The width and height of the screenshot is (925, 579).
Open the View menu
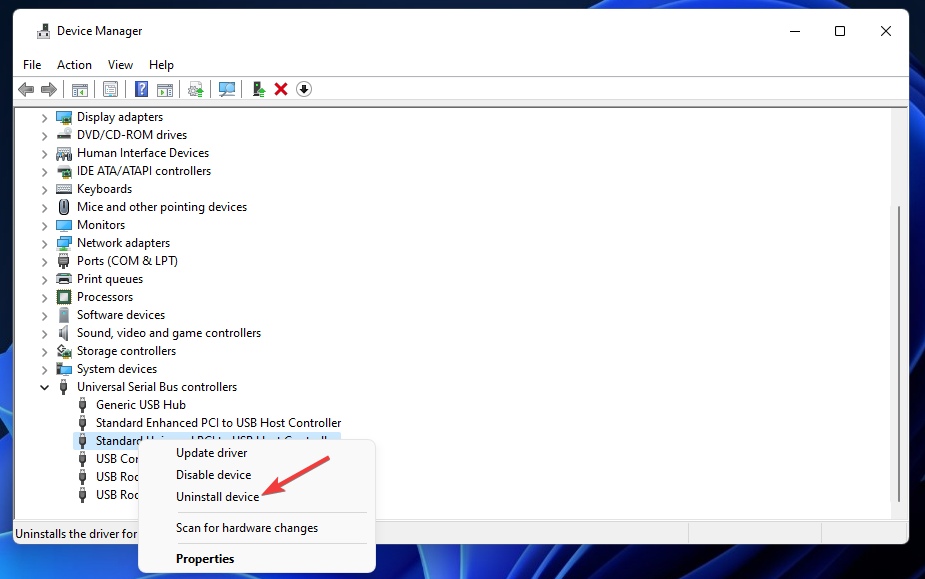[x=120, y=64]
